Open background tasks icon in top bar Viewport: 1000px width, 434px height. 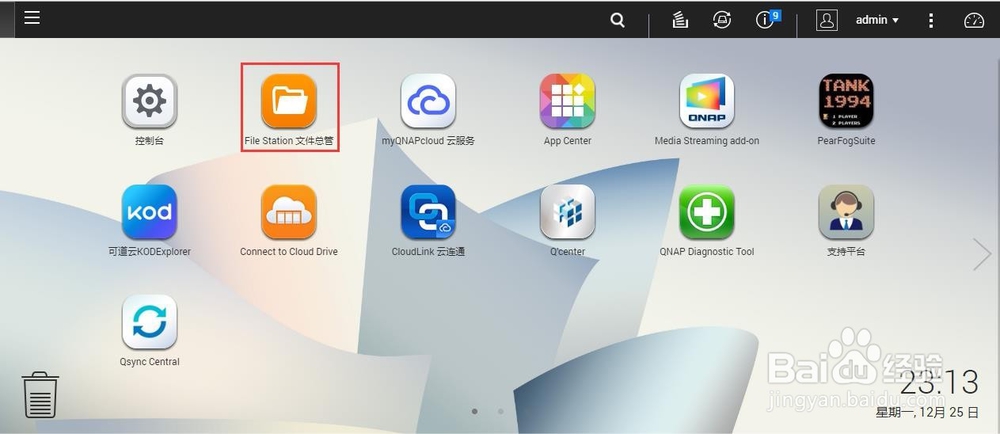pyautogui.click(x=680, y=20)
